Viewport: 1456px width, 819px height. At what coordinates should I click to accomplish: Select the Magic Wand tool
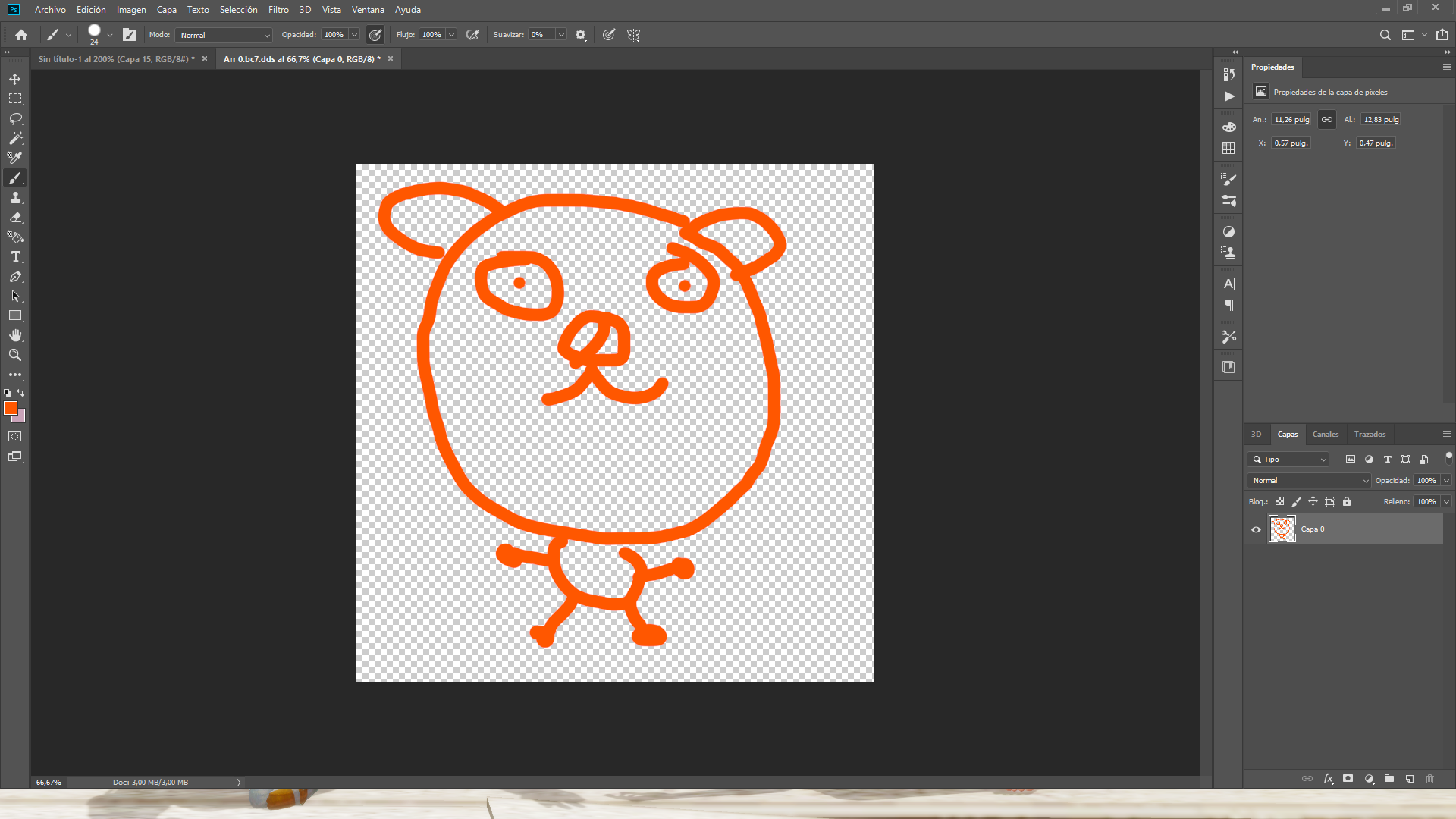point(15,138)
